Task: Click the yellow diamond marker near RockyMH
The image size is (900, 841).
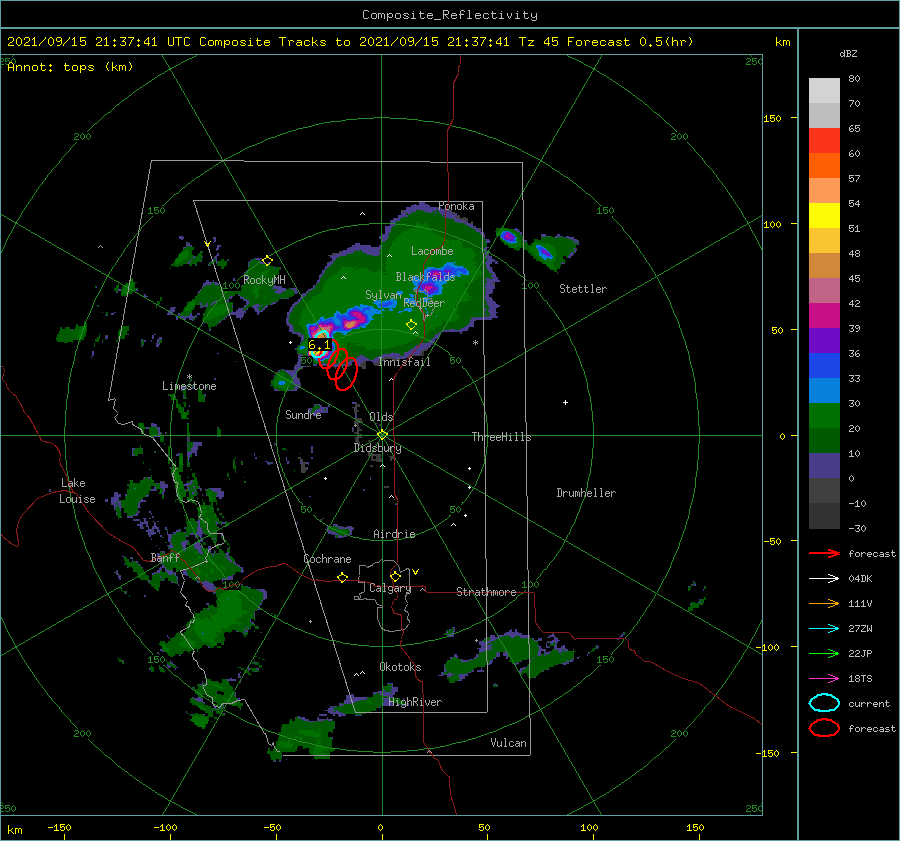Action: (267, 261)
